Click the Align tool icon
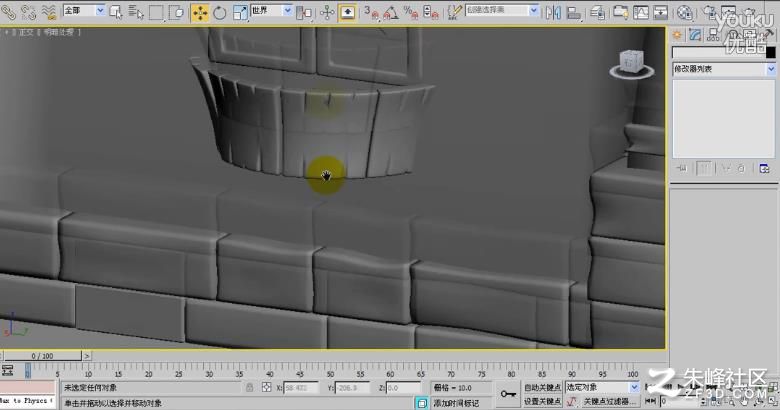 574,12
